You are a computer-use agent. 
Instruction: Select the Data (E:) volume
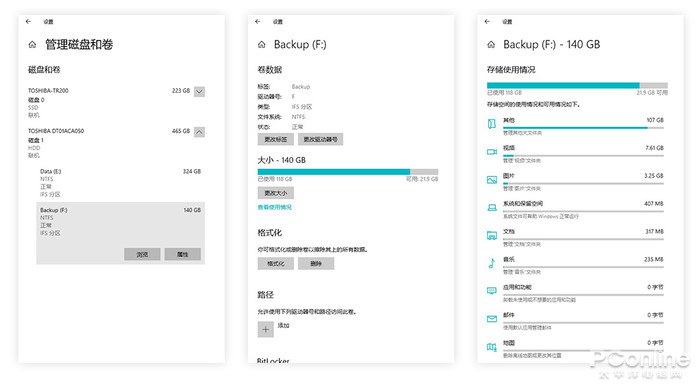pos(121,183)
